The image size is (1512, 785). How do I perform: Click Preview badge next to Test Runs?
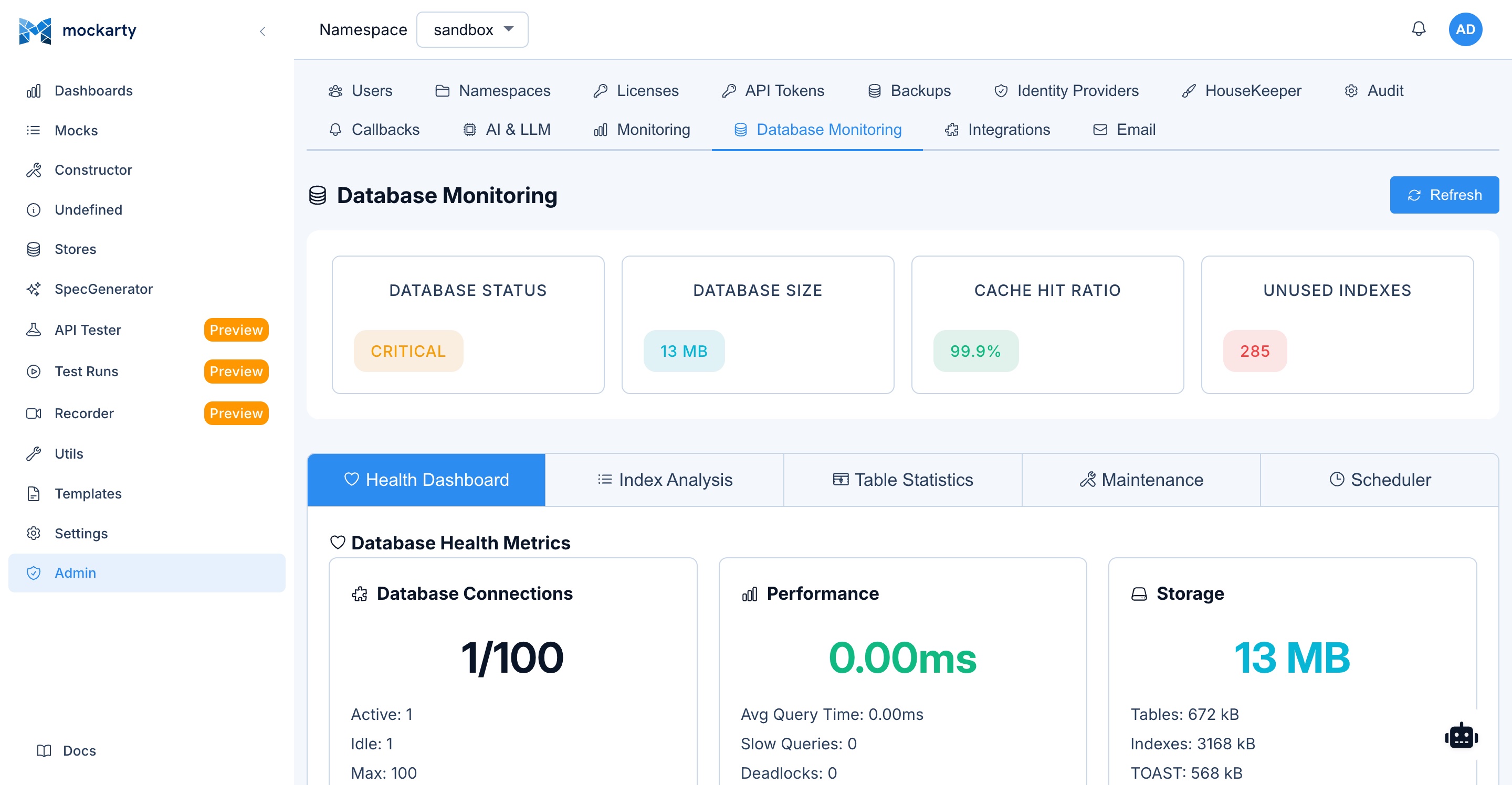[236, 372]
